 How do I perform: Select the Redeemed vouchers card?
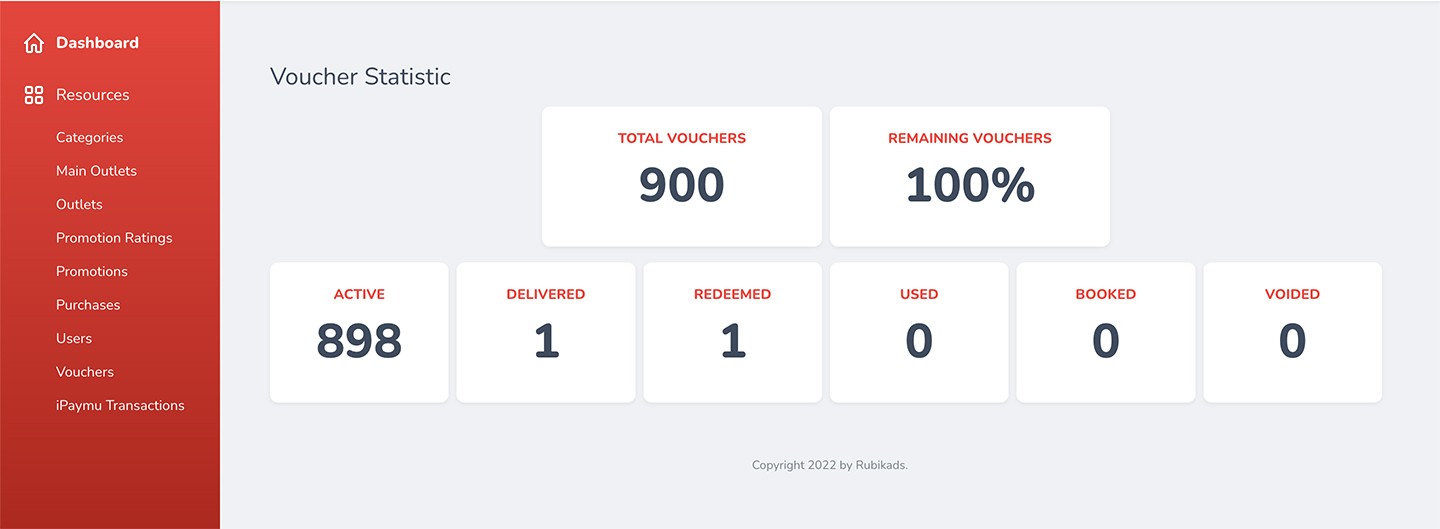(733, 332)
